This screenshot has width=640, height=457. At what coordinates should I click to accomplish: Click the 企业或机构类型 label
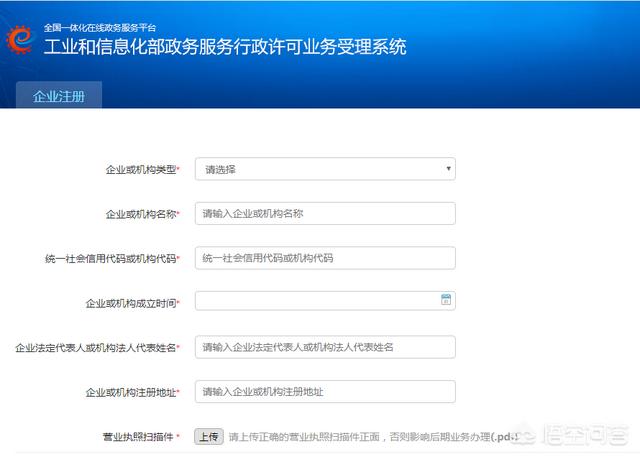(141, 169)
